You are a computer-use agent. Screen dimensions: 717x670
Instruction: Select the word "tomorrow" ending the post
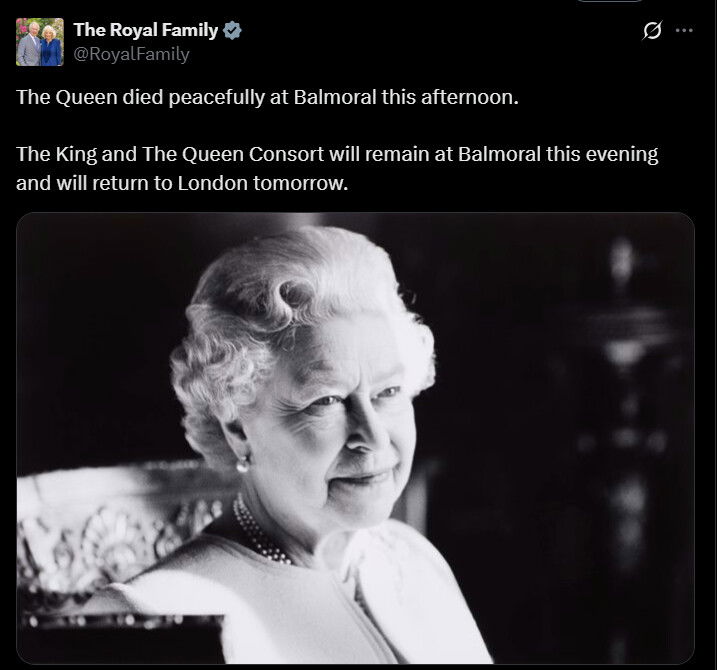click(x=300, y=183)
